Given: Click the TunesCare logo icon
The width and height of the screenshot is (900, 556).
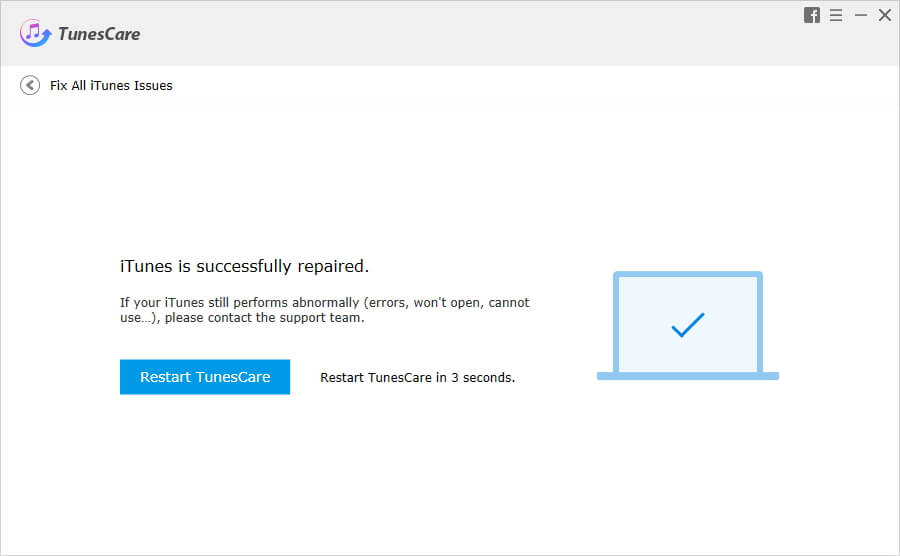Looking at the screenshot, I should (35, 33).
